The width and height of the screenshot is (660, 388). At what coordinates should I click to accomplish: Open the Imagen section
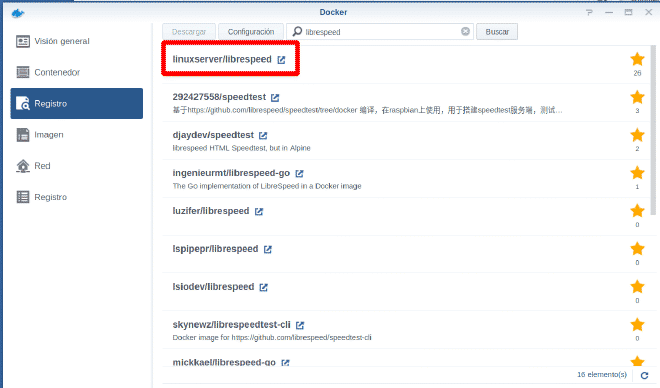point(77,135)
